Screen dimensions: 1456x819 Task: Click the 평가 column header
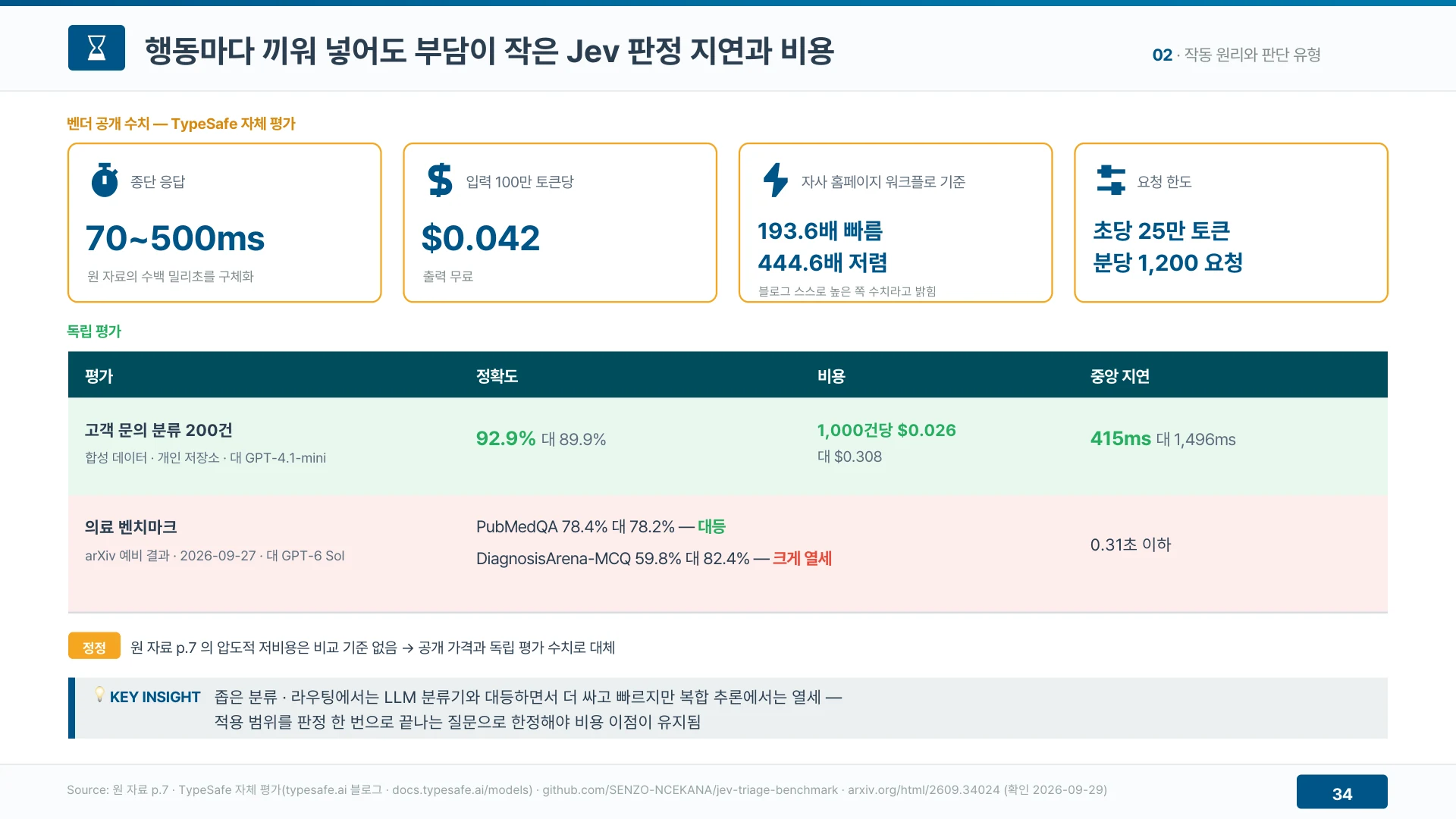click(x=99, y=375)
